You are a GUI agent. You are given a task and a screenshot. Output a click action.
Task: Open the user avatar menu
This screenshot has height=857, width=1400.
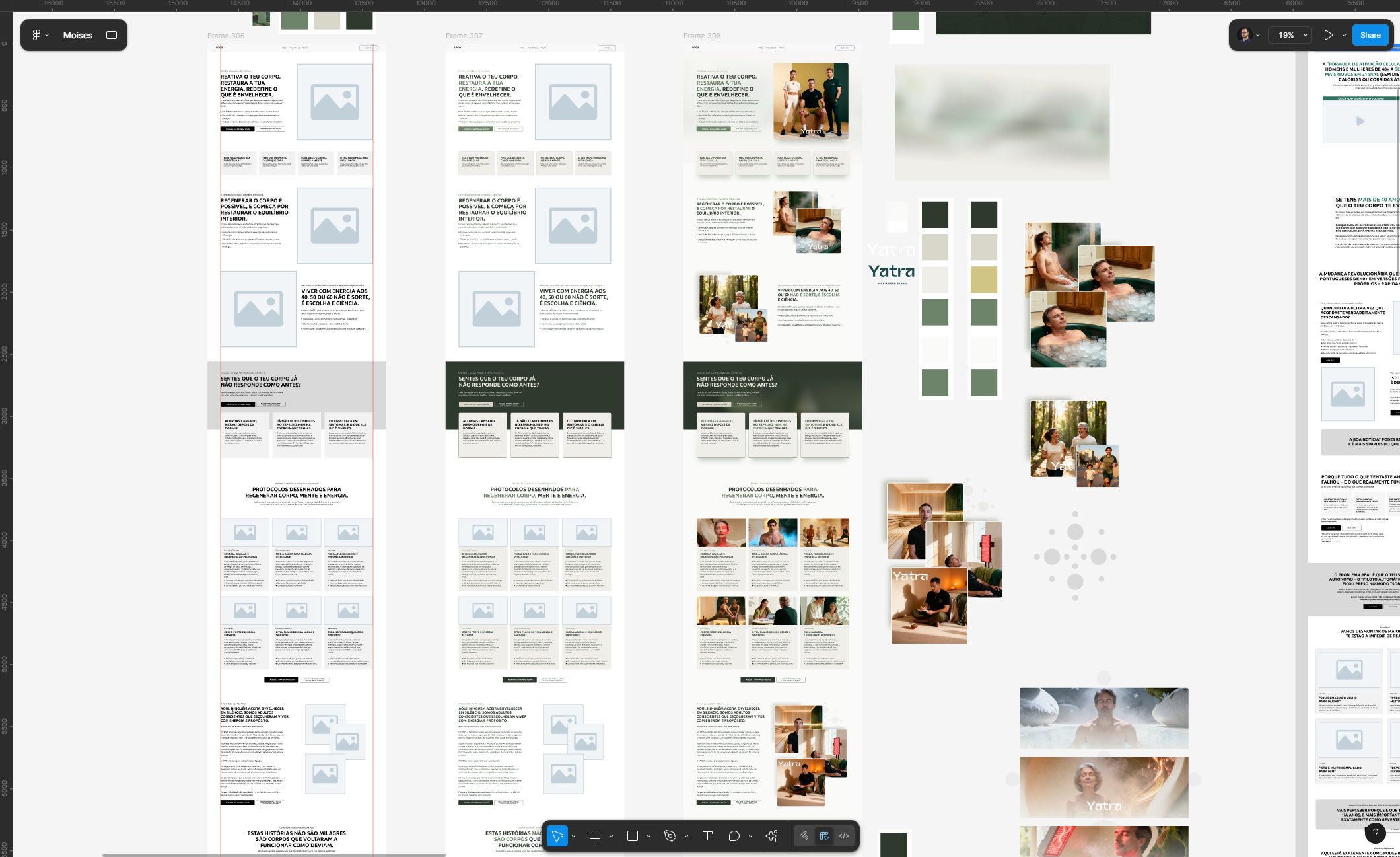(1245, 35)
